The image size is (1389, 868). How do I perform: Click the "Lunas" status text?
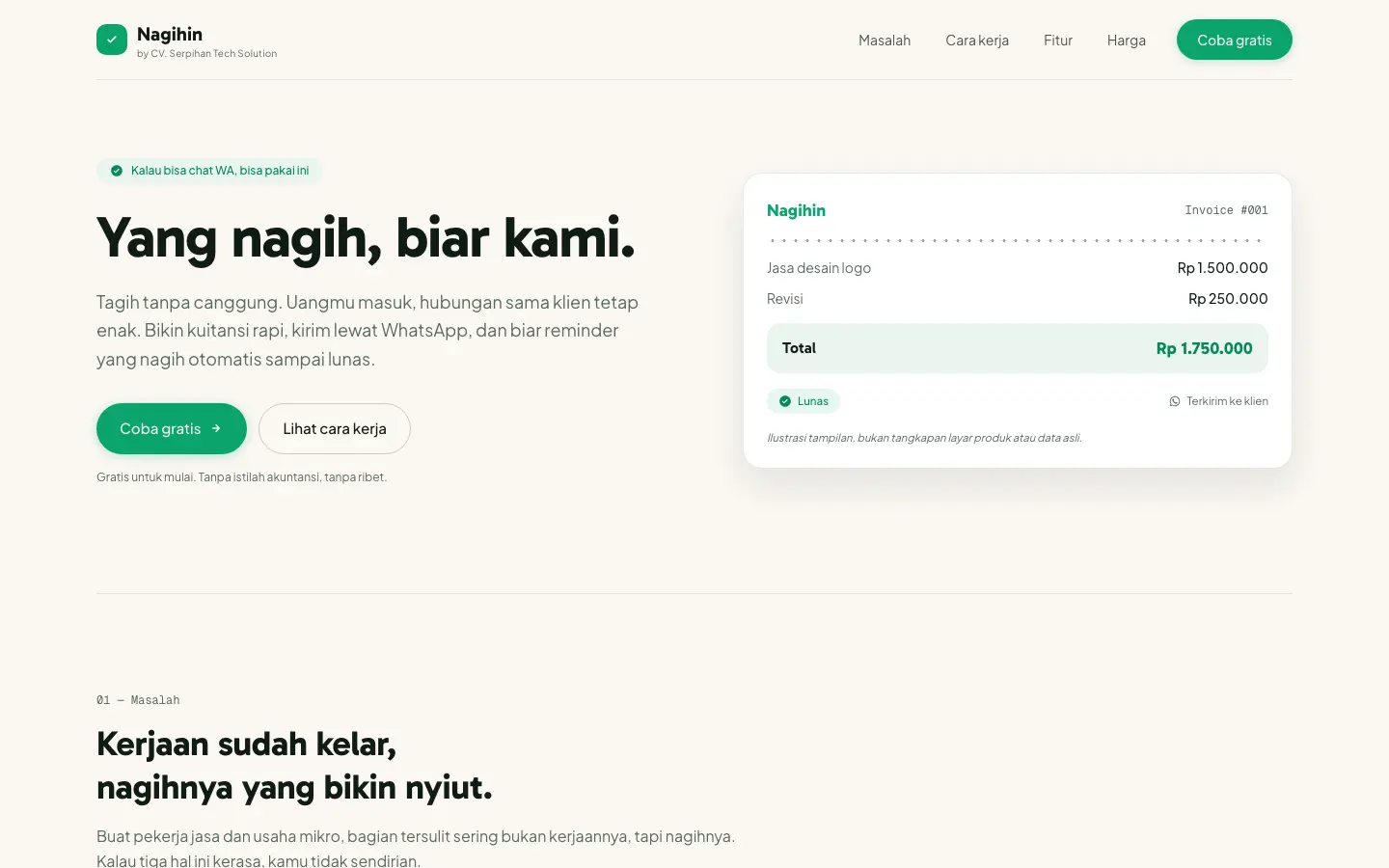coord(813,401)
